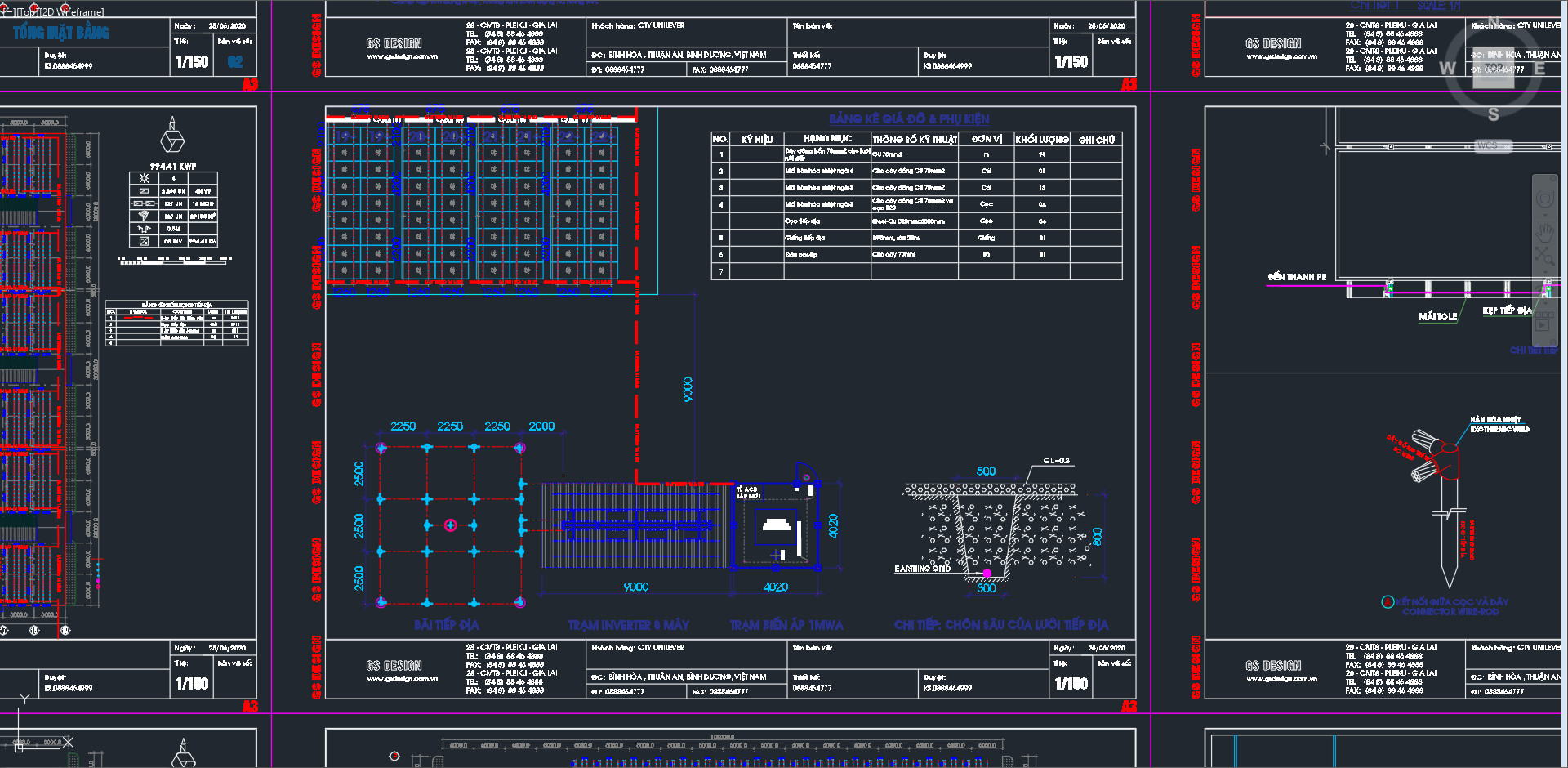Click the N compass direction on ViewCube
Viewport: 1568px width, 768px height.
pyautogui.click(x=1494, y=21)
